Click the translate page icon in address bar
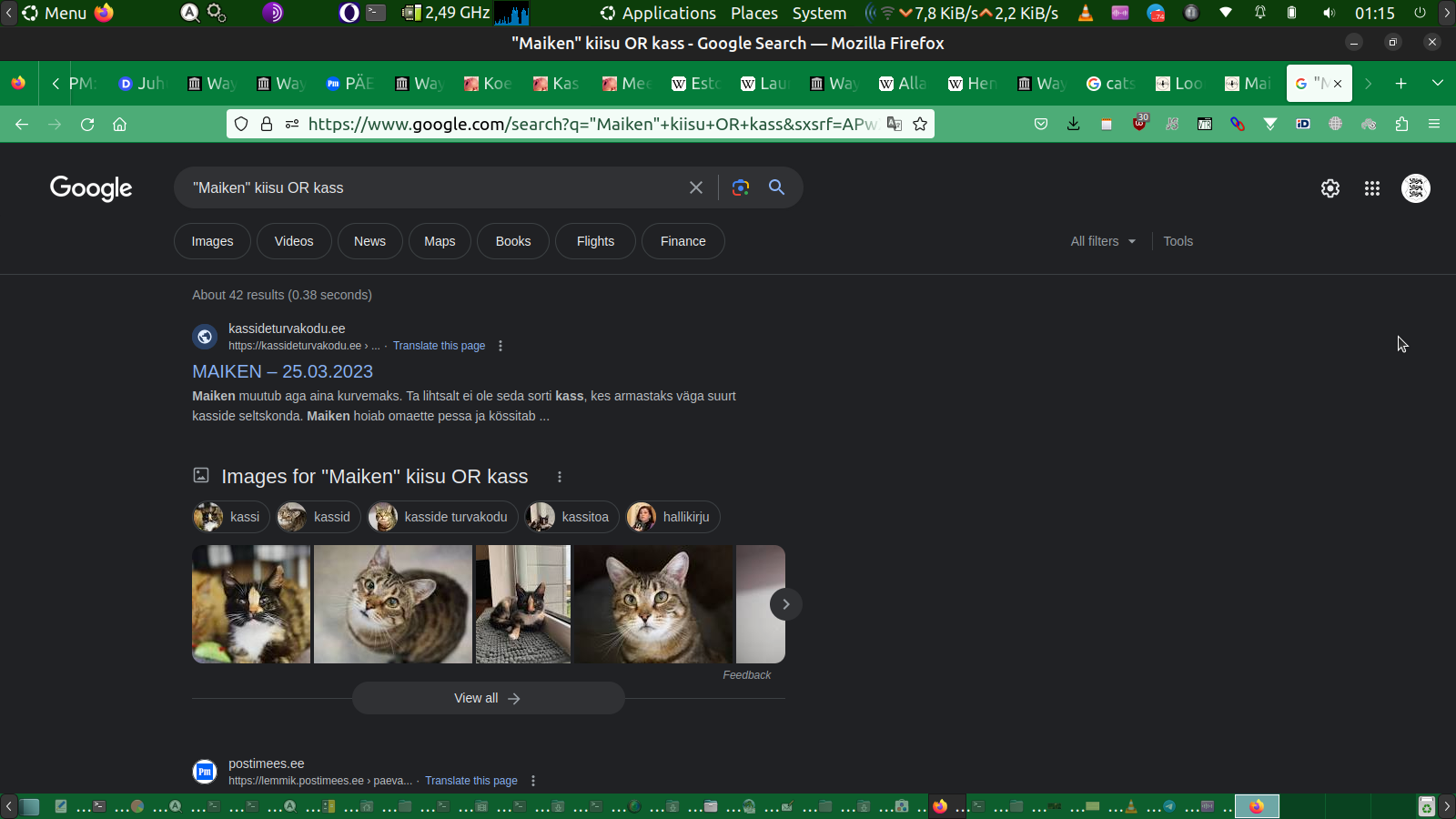This screenshot has height=819, width=1456. (895, 125)
